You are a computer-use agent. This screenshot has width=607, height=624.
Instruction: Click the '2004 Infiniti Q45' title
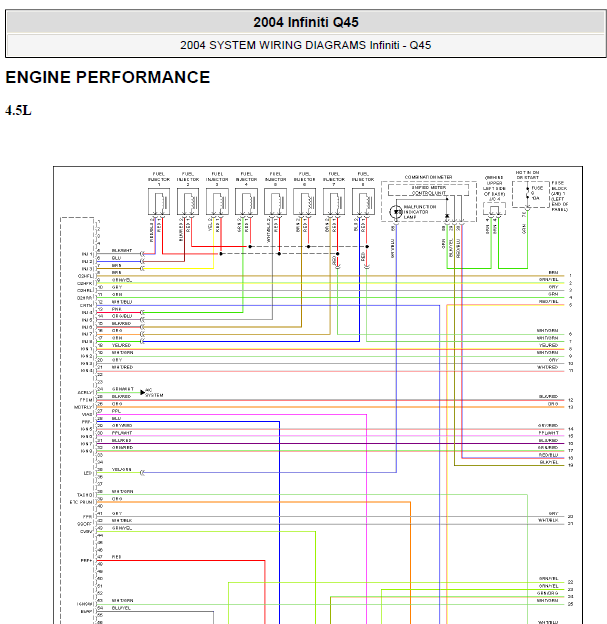tap(306, 22)
